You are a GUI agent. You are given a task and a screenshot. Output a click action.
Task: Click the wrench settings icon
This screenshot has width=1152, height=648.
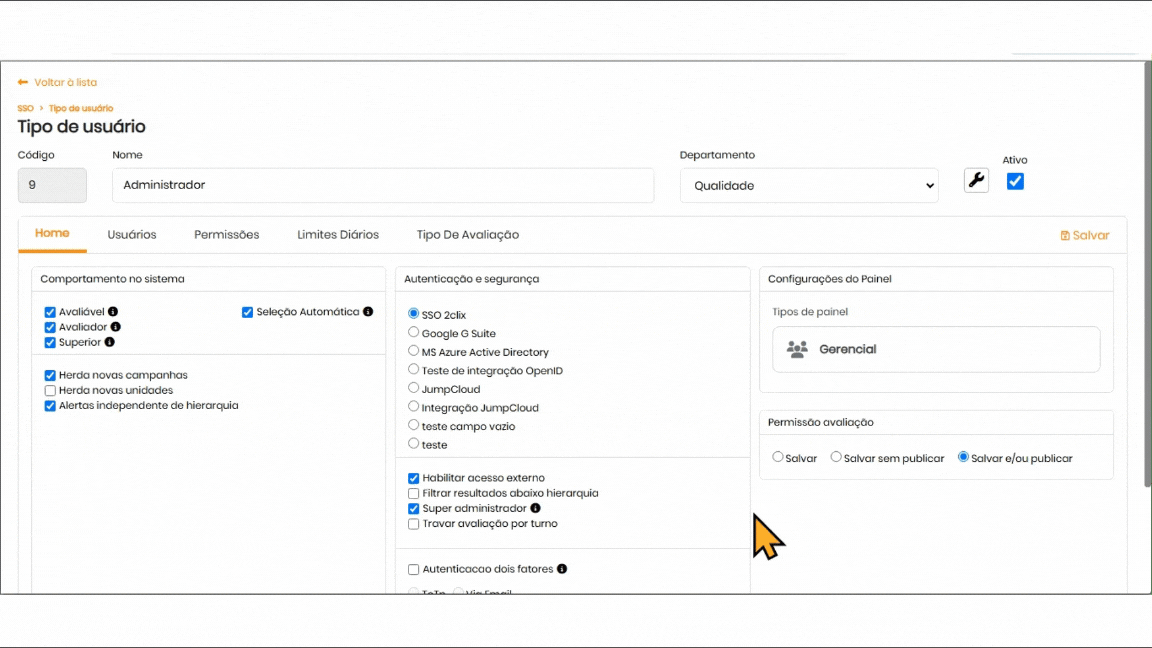(x=976, y=181)
